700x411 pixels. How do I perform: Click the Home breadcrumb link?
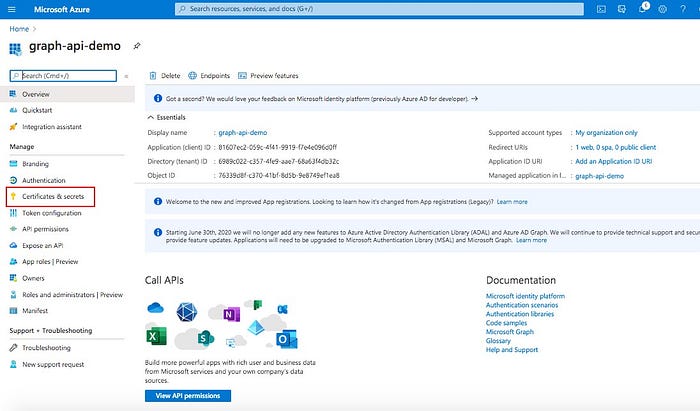coord(19,29)
